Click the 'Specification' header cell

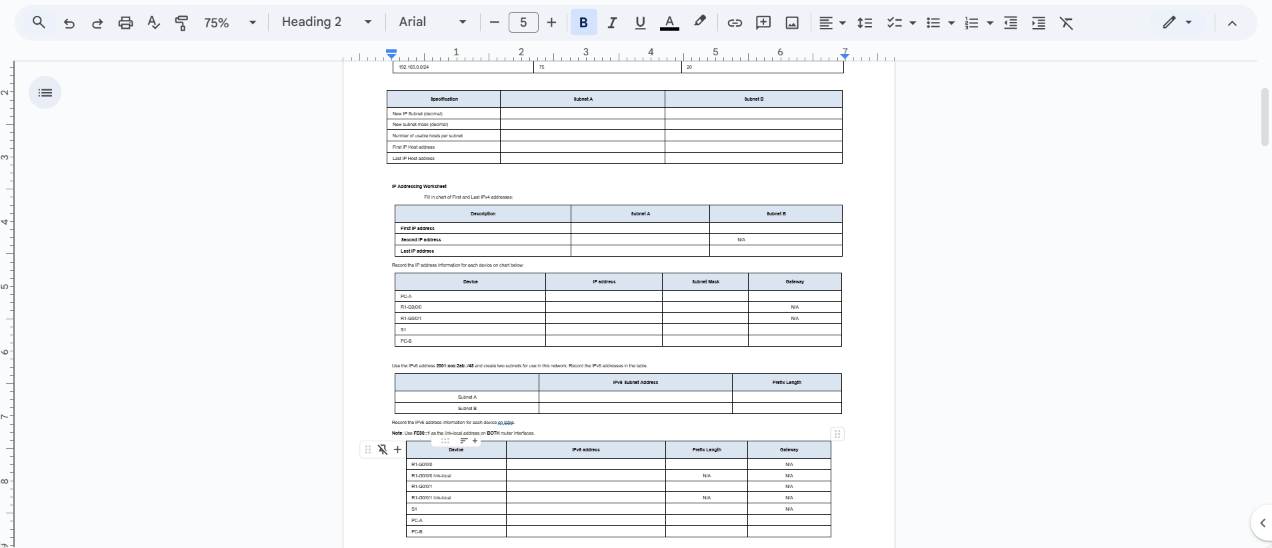pos(444,99)
